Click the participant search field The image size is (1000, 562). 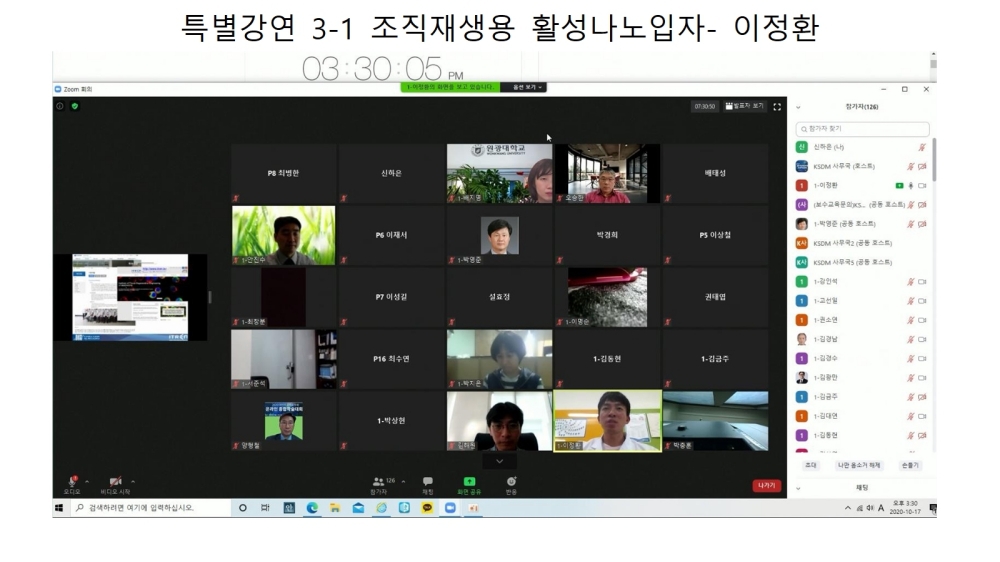863,129
